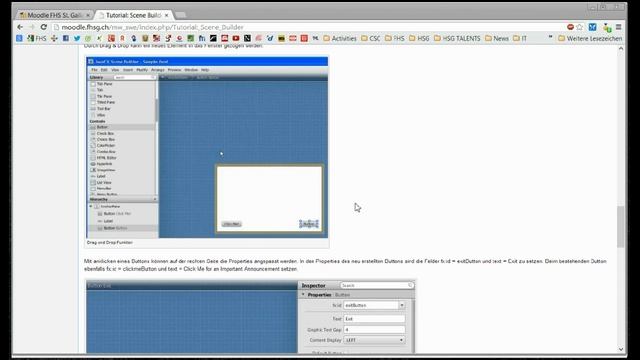Open the CSC bookmarks folder
This screenshot has height=360, width=640.
(371, 38)
